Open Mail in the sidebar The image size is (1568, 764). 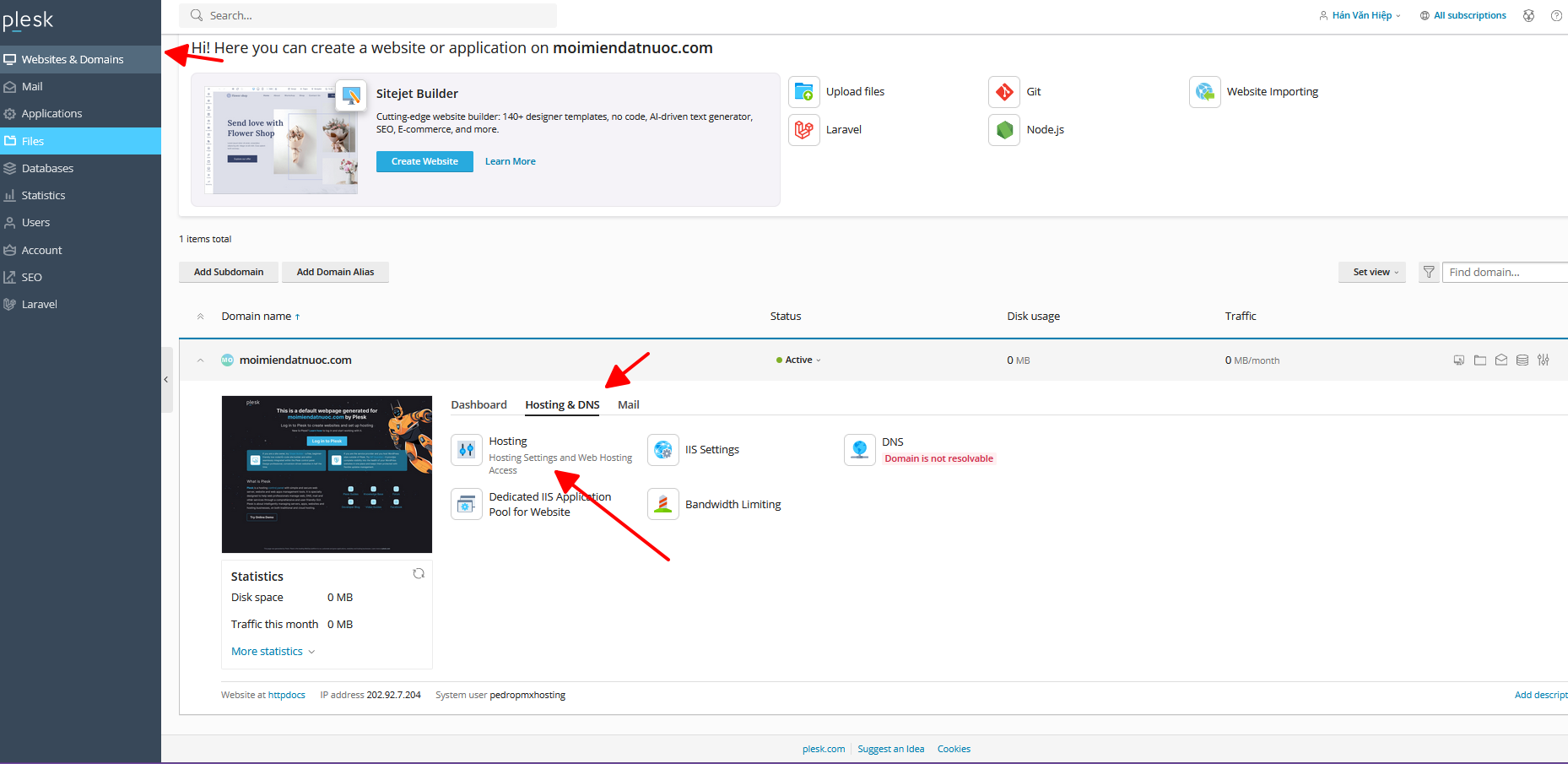80,86
